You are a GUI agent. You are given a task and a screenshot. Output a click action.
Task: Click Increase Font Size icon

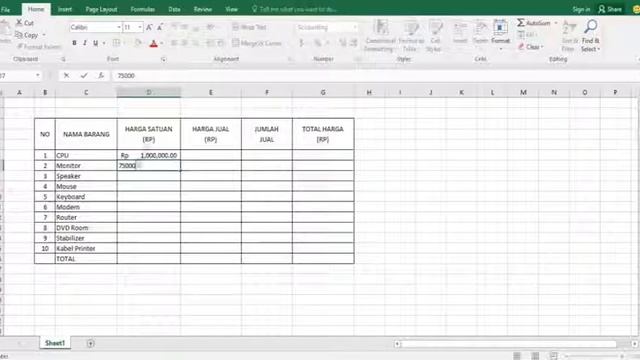click(149, 27)
